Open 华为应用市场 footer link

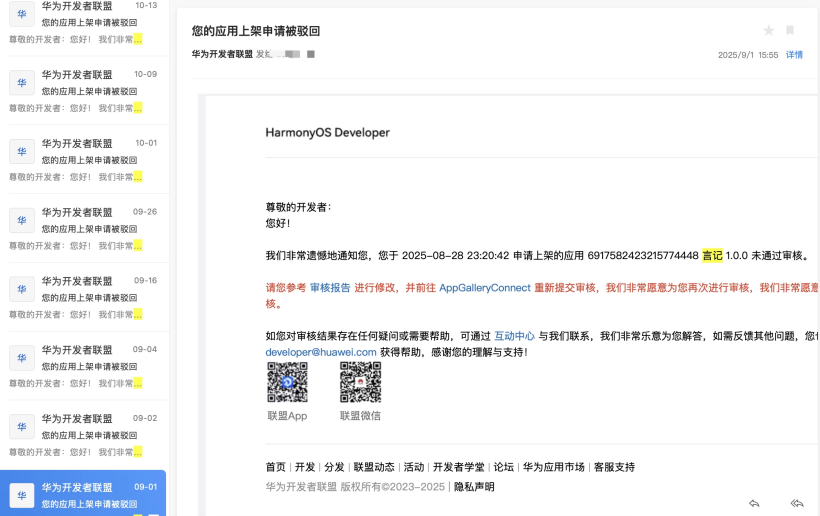(x=553, y=467)
